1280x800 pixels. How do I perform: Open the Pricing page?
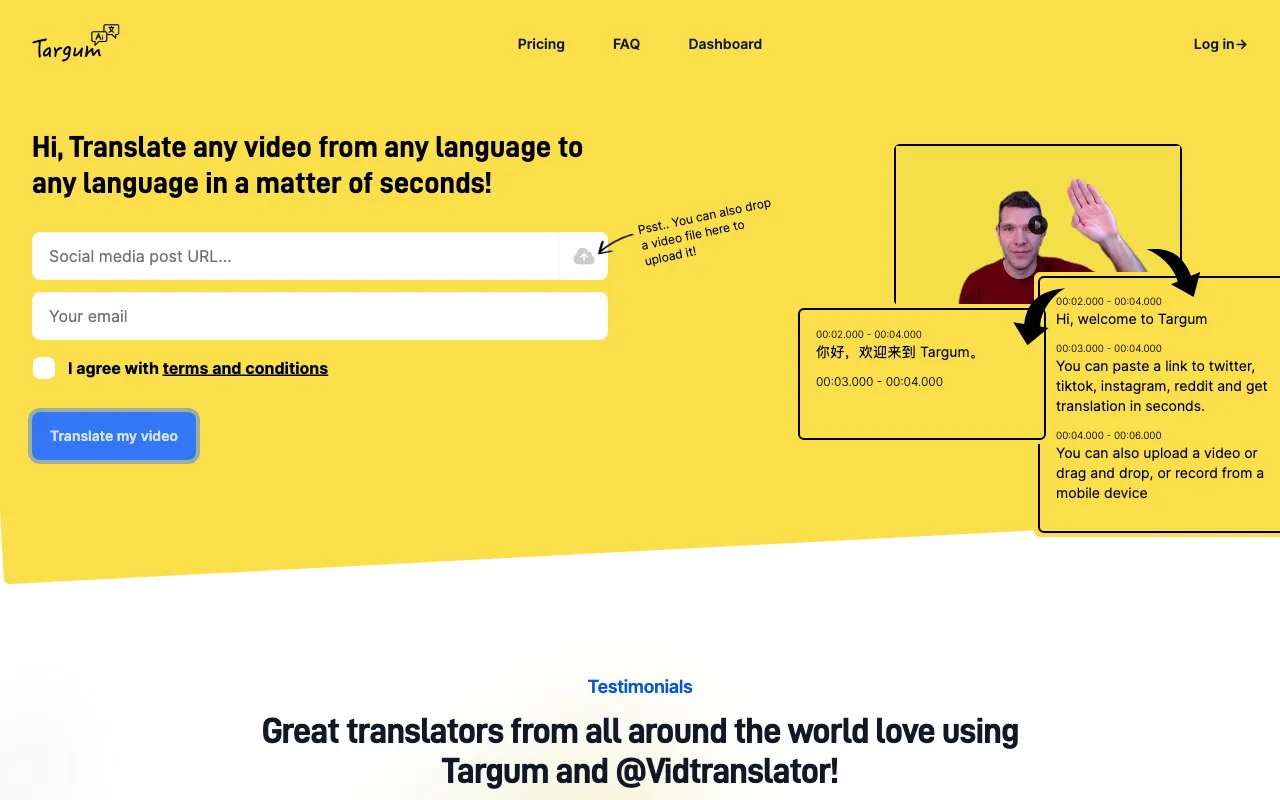pyautogui.click(x=541, y=44)
